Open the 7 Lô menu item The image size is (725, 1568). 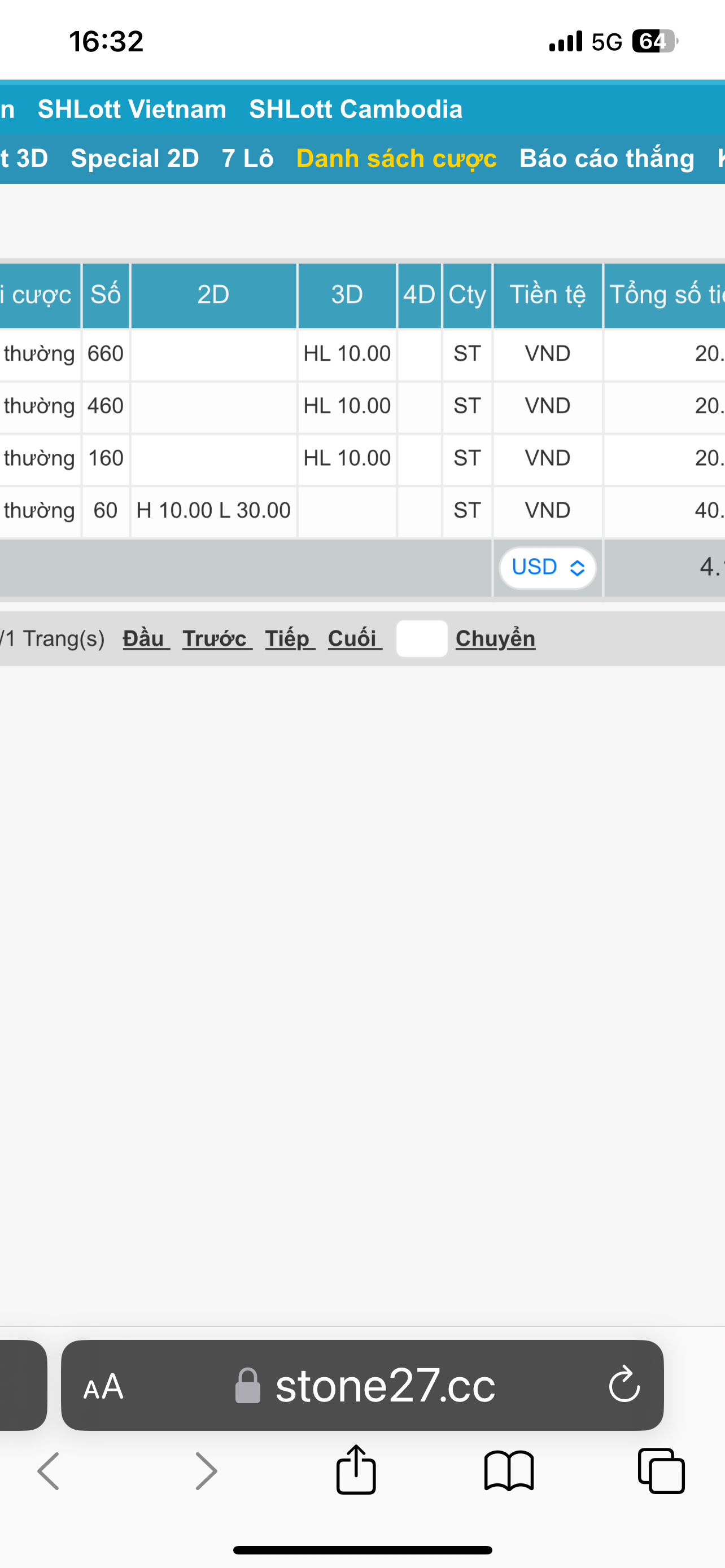248,158
